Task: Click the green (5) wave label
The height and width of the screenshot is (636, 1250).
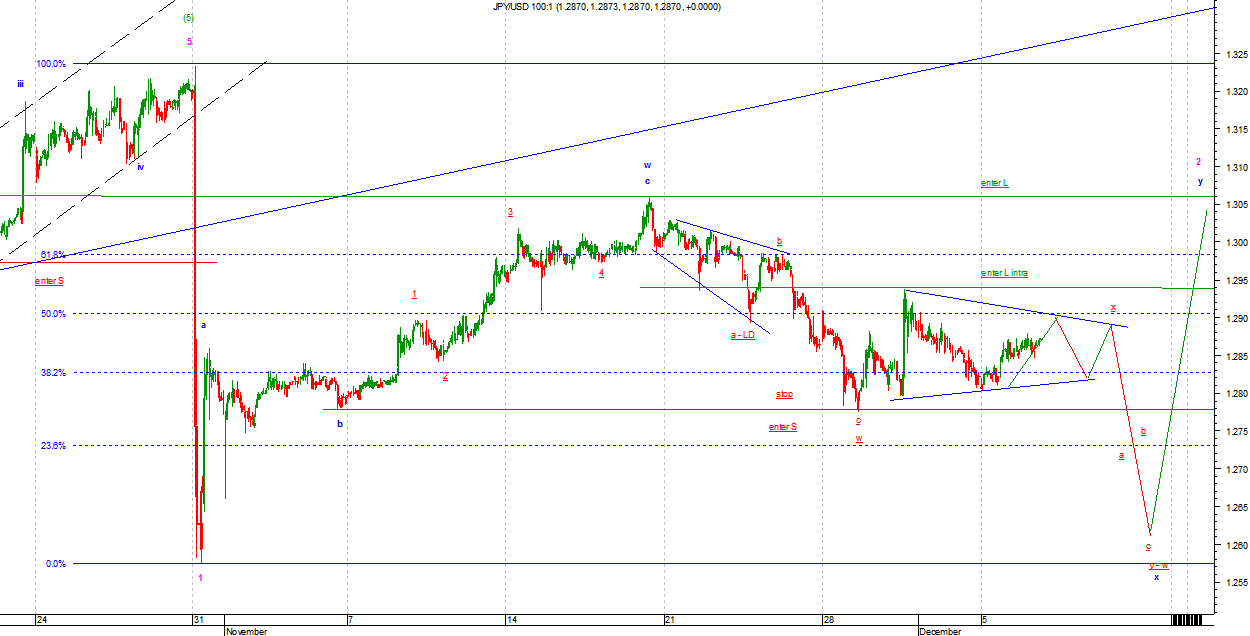Action: (x=188, y=18)
